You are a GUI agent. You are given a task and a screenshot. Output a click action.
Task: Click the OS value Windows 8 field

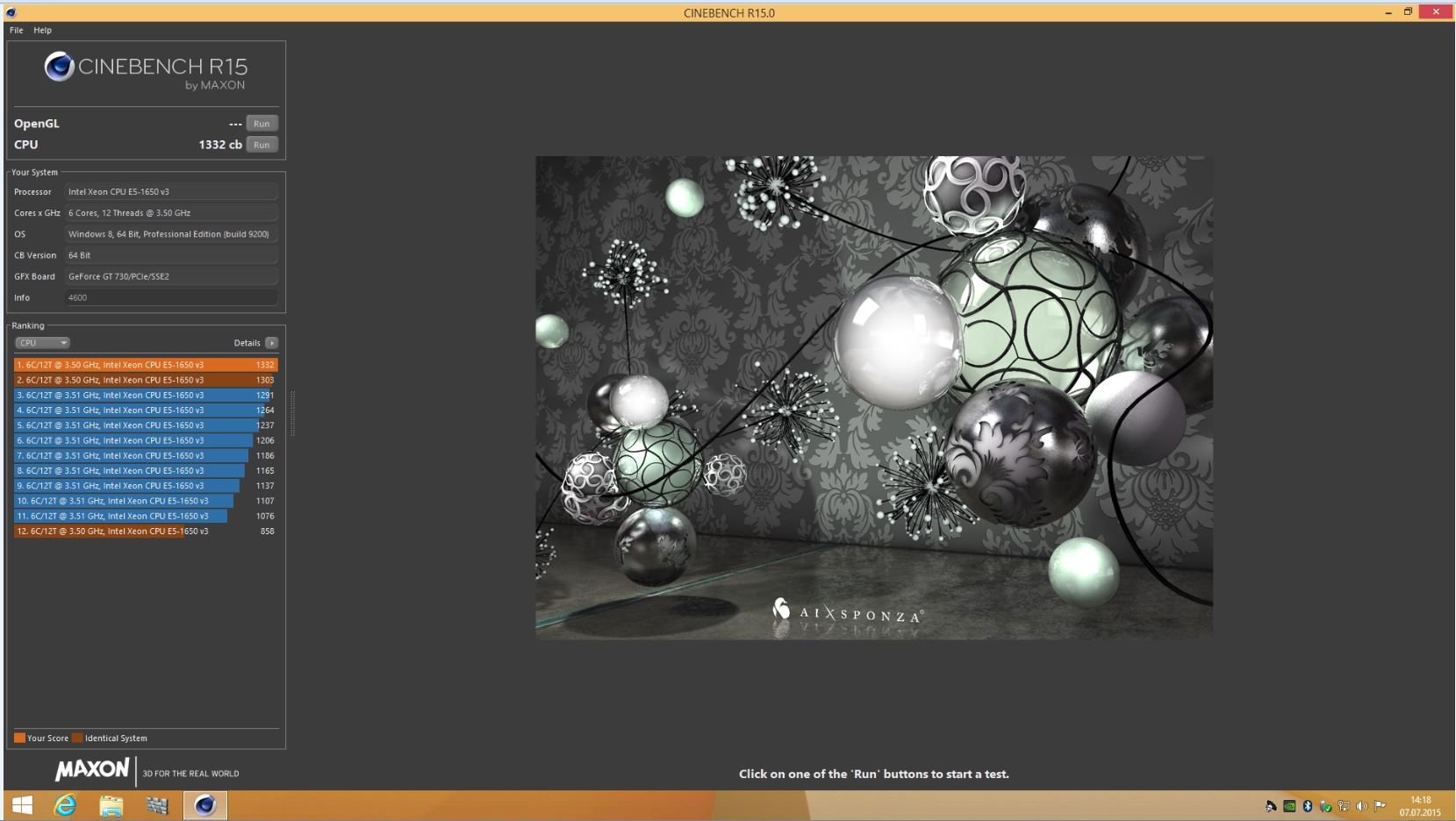(171, 234)
